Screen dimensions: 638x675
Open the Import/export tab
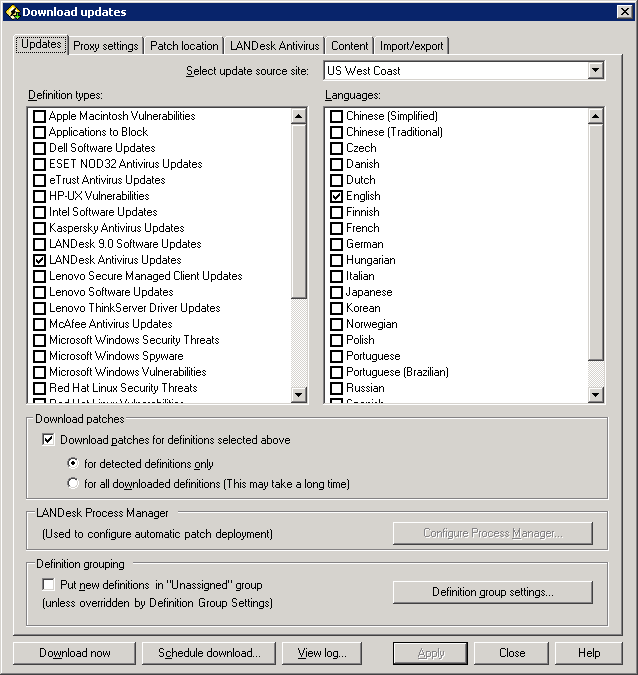pos(411,46)
